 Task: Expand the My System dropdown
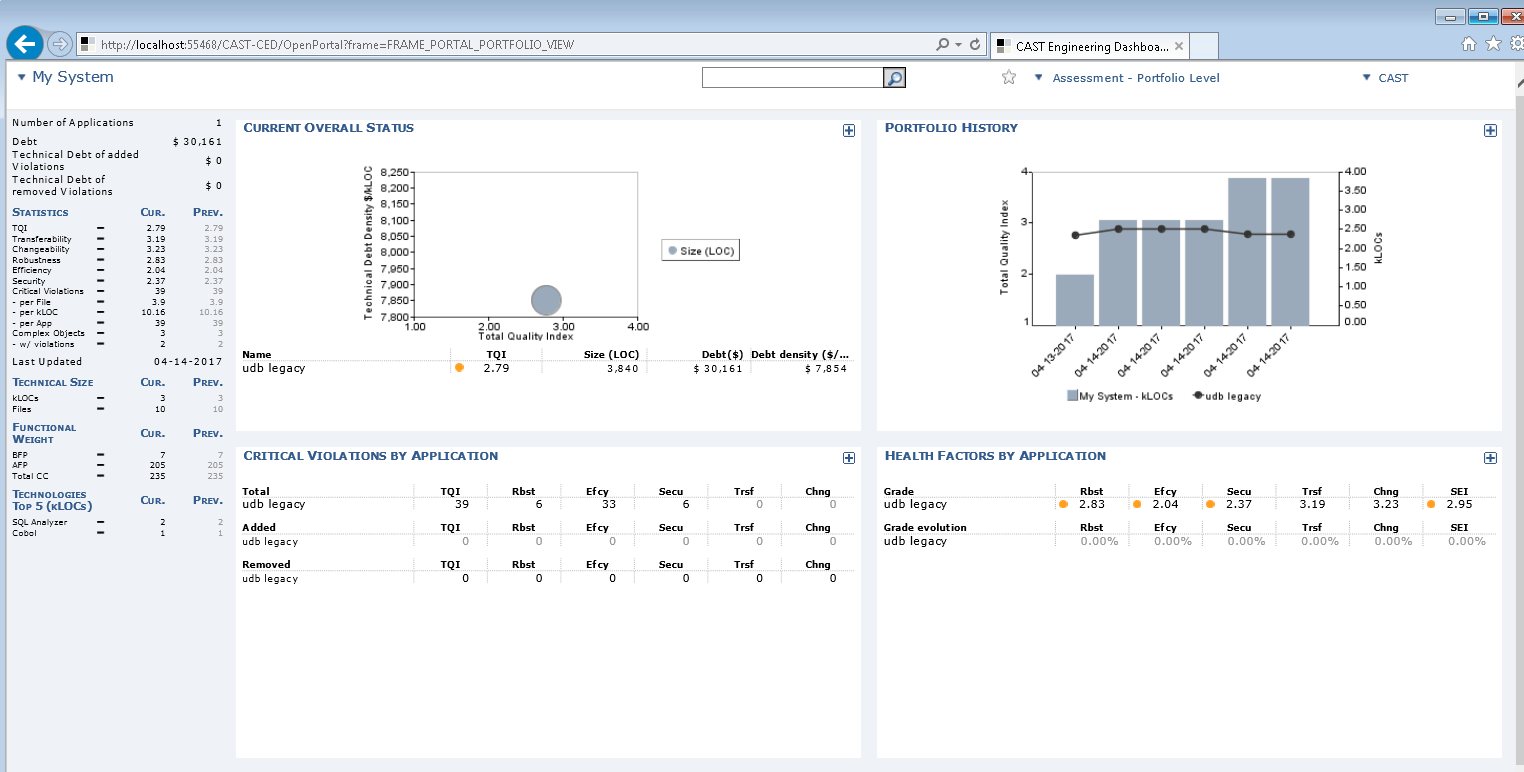pos(22,77)
